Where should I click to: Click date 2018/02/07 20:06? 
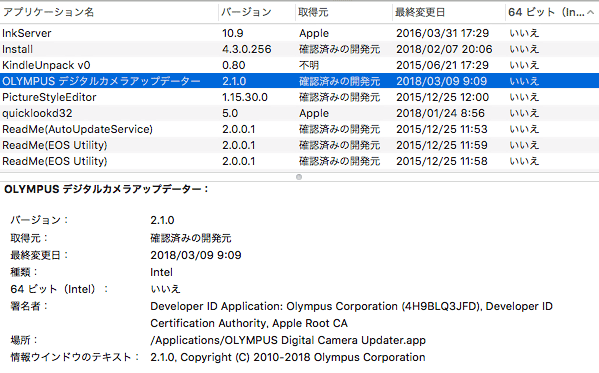click(444, 49)
